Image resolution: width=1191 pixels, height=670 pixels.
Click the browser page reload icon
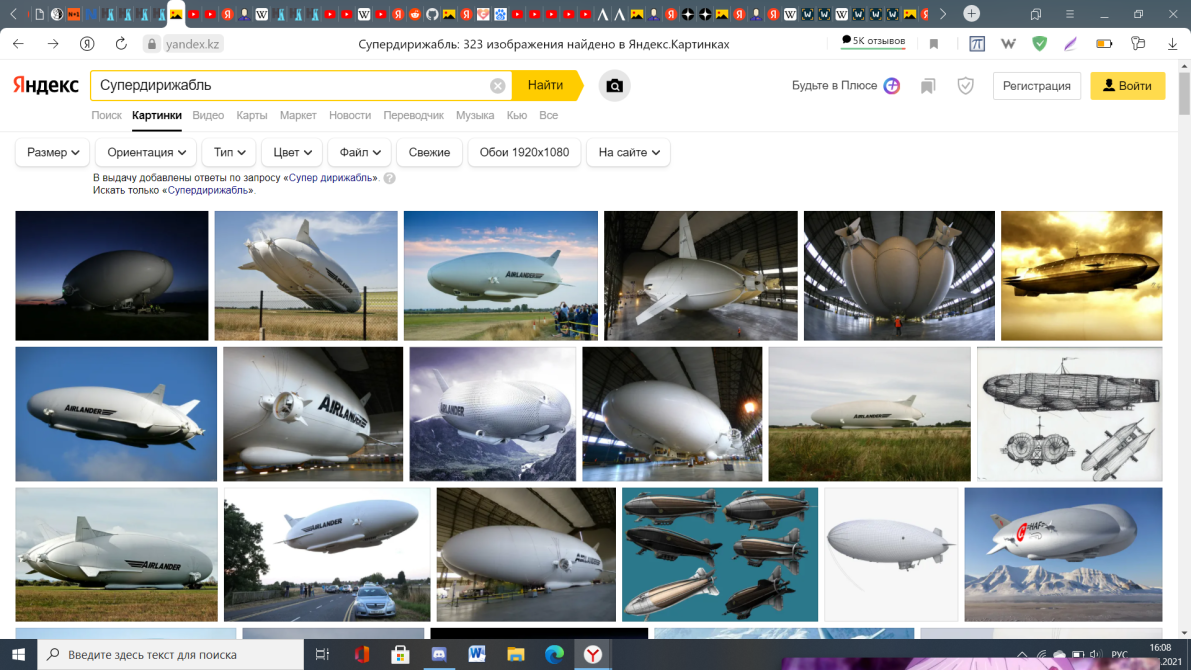(121, 44)
